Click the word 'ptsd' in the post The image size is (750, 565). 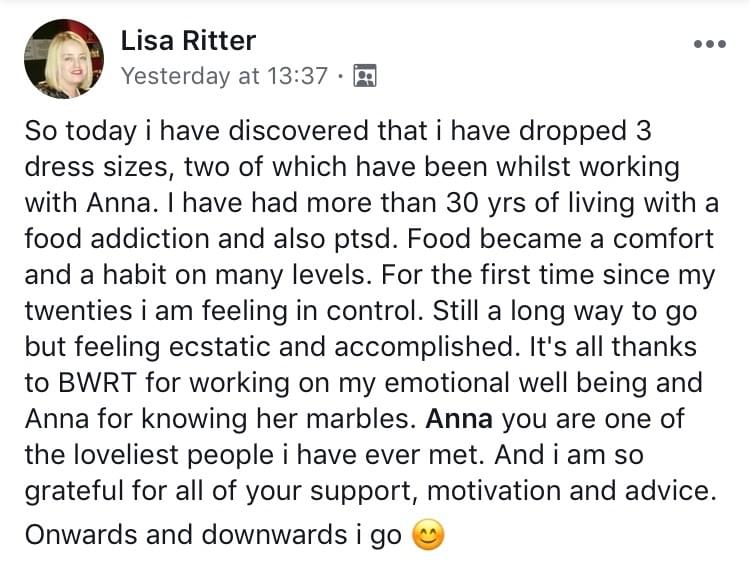tap(362, 239)
